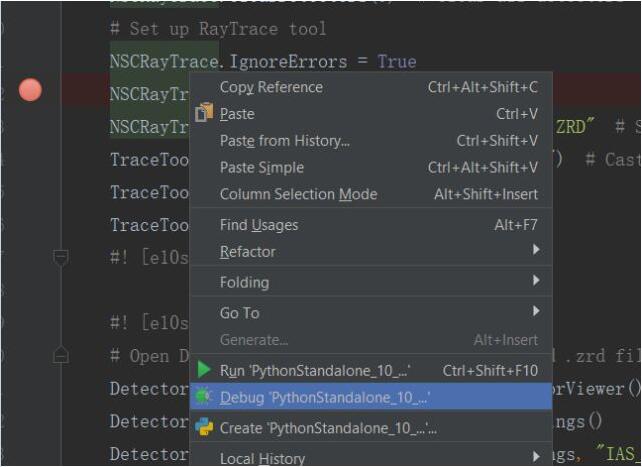The image size is (642, 467).
Task: Click the green Run triangle icon
Action: coord(204,371)
